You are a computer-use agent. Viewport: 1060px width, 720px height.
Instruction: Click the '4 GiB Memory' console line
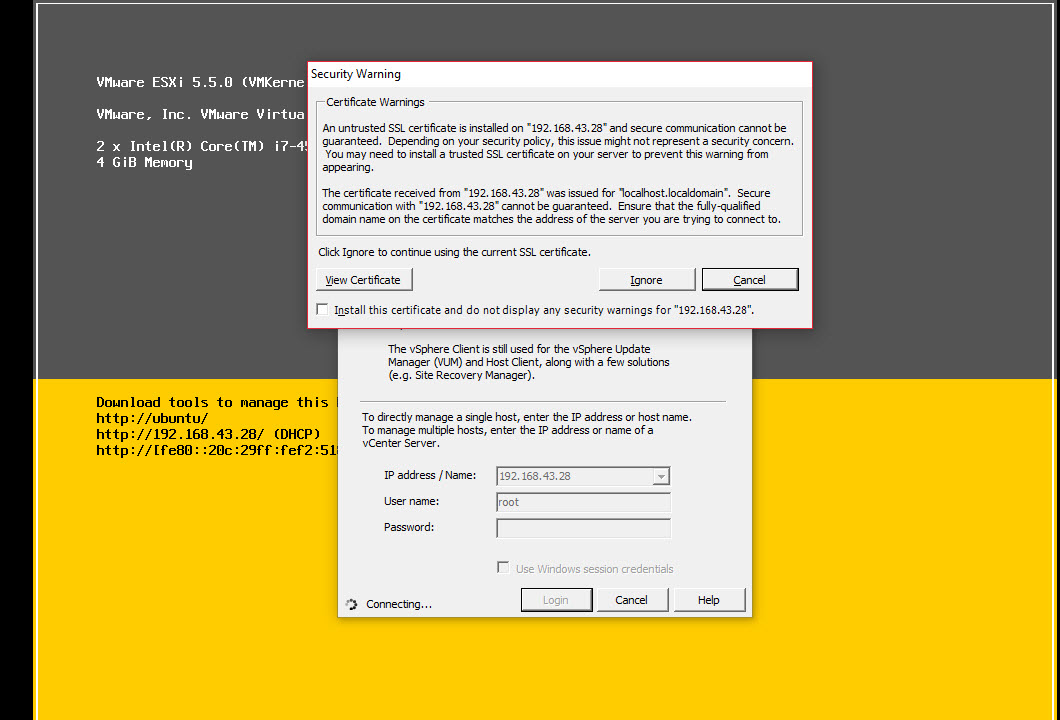coord(145,162)
